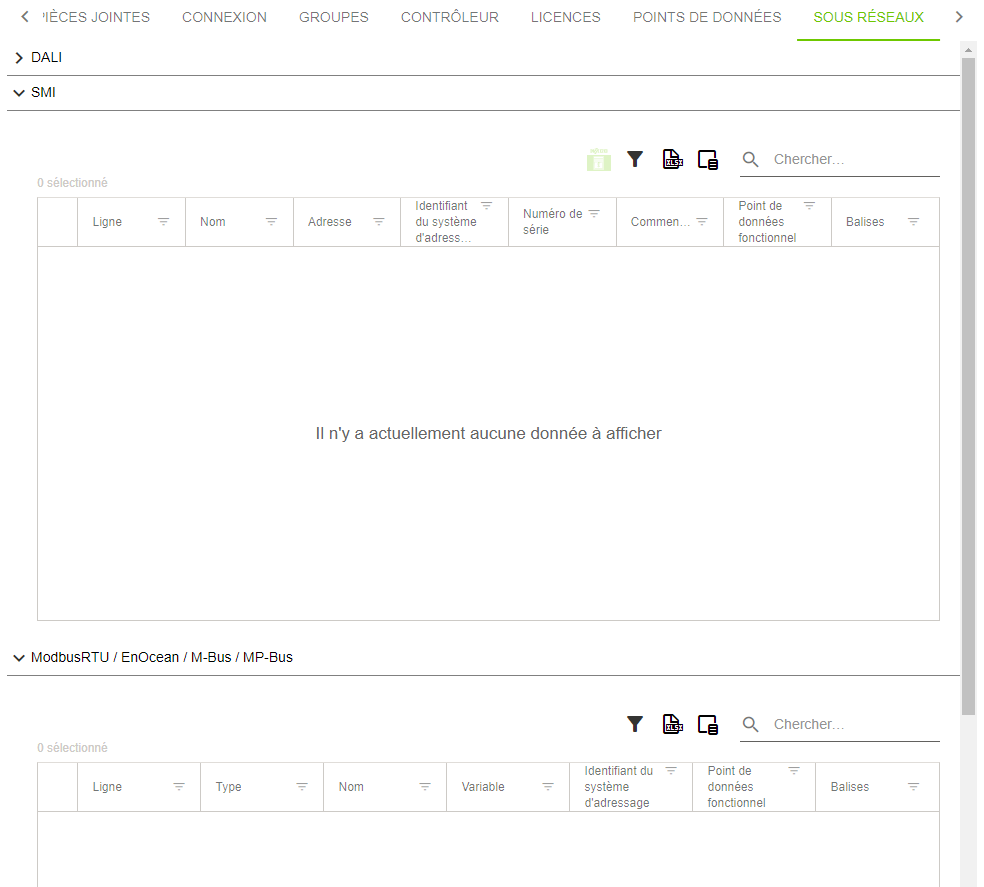Screen dimensions: 984x887
Task: Open filter for ModbusRTU Balises column
Action: pos(914,787)
